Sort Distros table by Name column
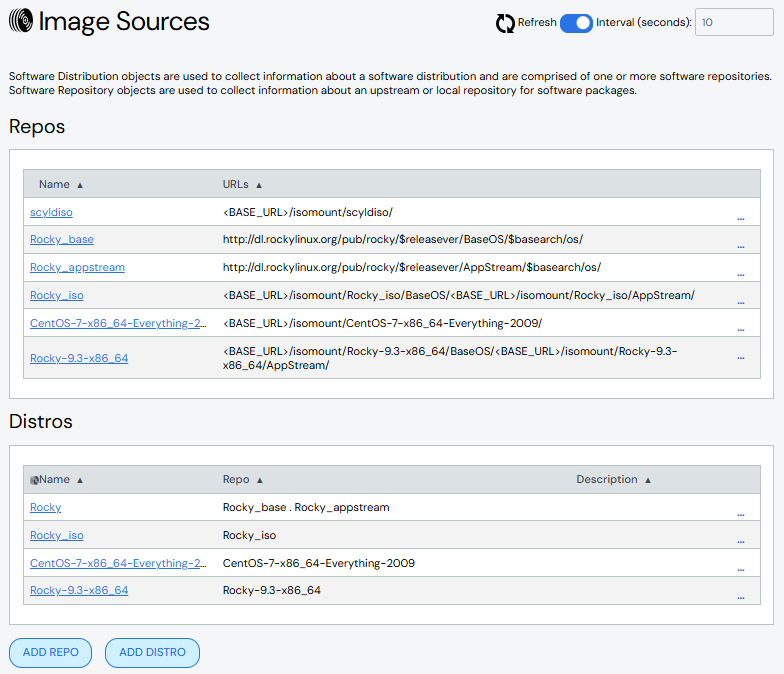Screen dimensions: 784x674 click(61, 480)
